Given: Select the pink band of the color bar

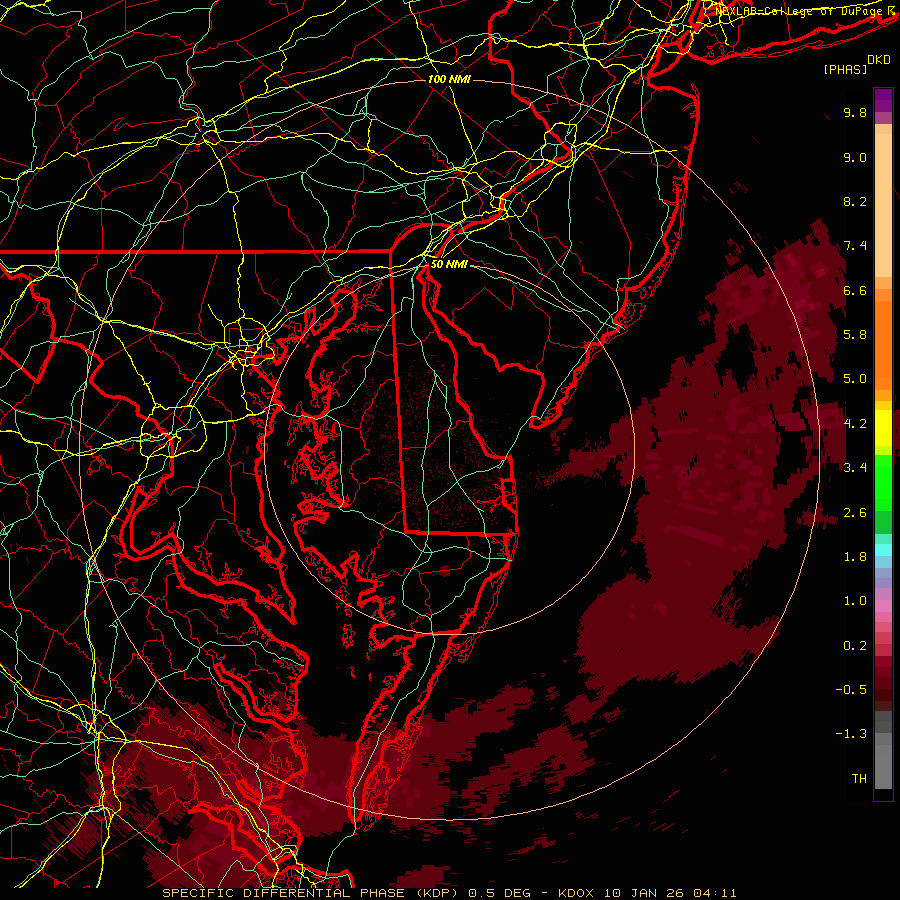Looking at the screenshot, I should point(883,606).
